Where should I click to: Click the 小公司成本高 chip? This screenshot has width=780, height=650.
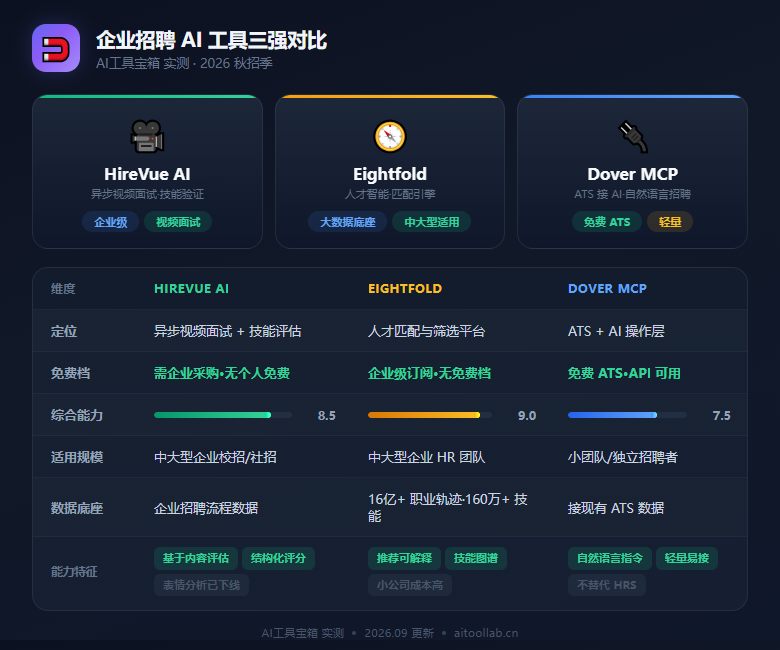[x=410, y=585]
